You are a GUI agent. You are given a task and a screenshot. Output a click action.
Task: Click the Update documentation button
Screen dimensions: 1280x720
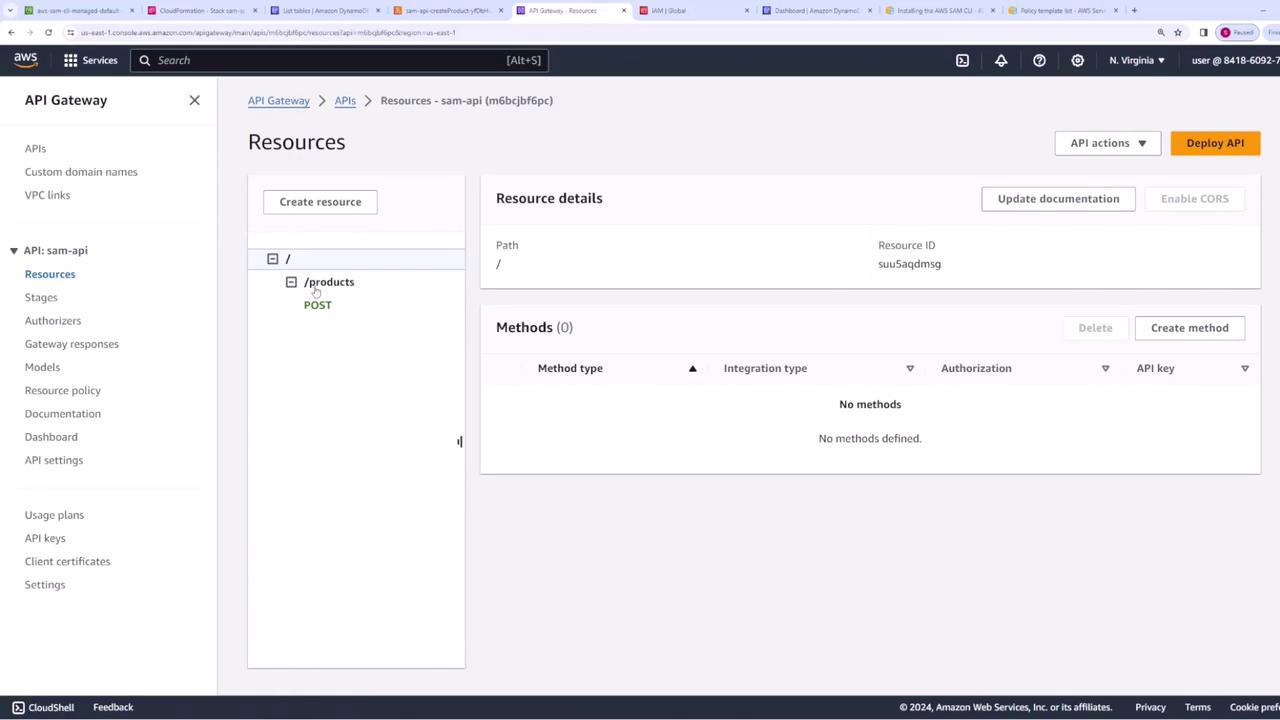[1058, 199]
